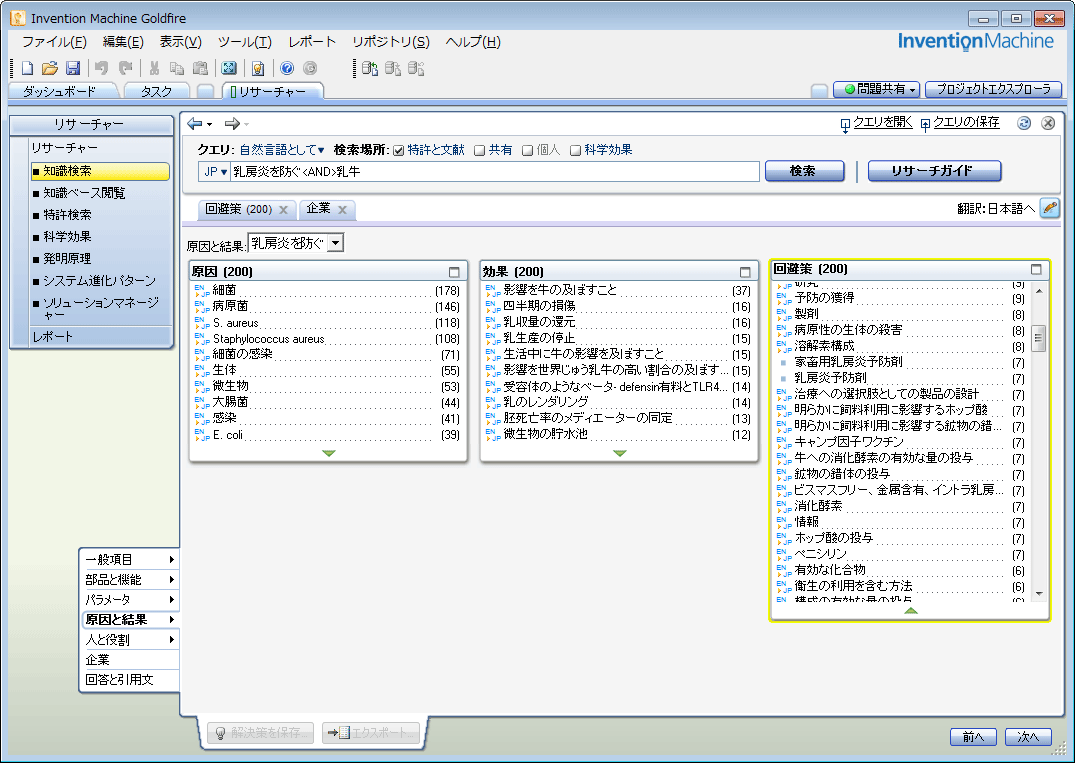The height and width of the screenshot is (763, 1075).
Task: Expand more results in 効果 panel
Action: coord(620,453)
